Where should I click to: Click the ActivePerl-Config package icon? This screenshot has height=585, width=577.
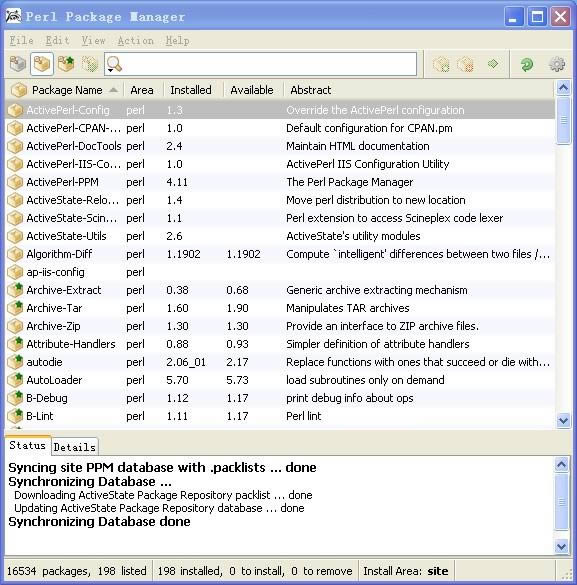15,110
